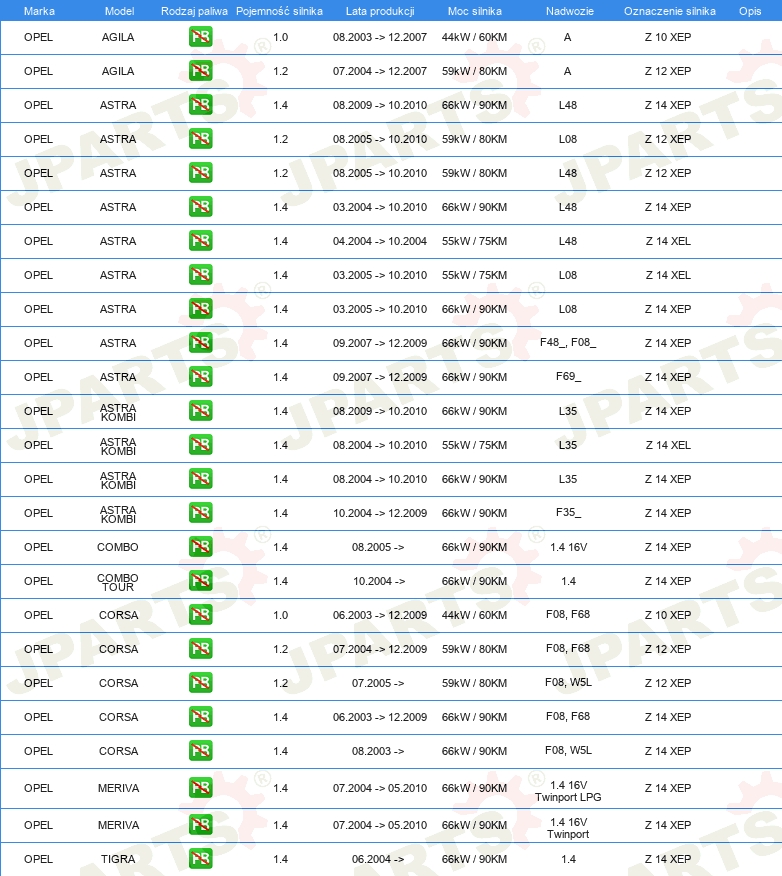Click the Marka column header
This screenshot has height=876, width=782.
click(39, 11)
